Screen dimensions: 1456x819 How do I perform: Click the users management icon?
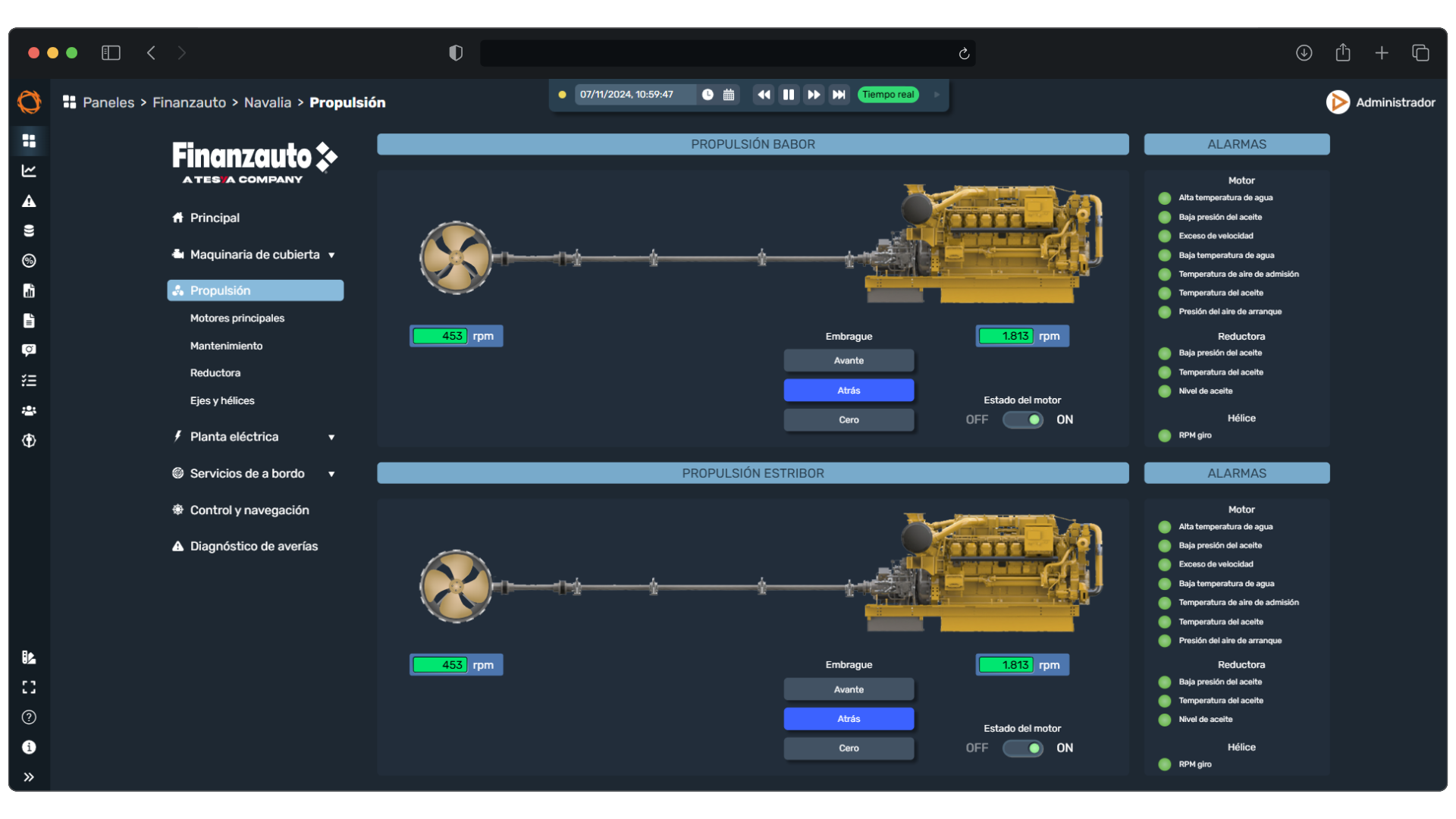(x=29, y=410)
